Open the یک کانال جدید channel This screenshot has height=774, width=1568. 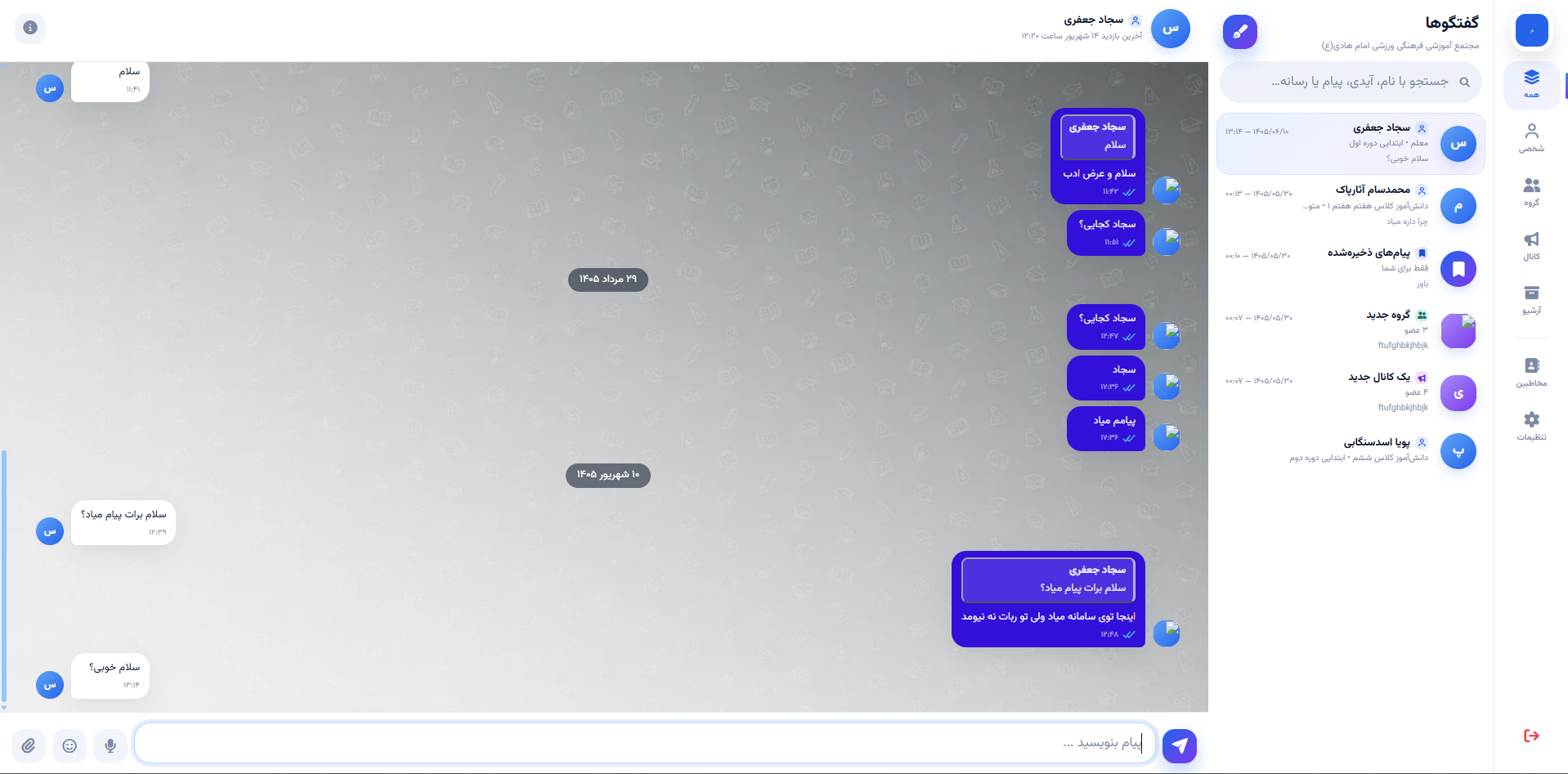(x=1351, y=393)
